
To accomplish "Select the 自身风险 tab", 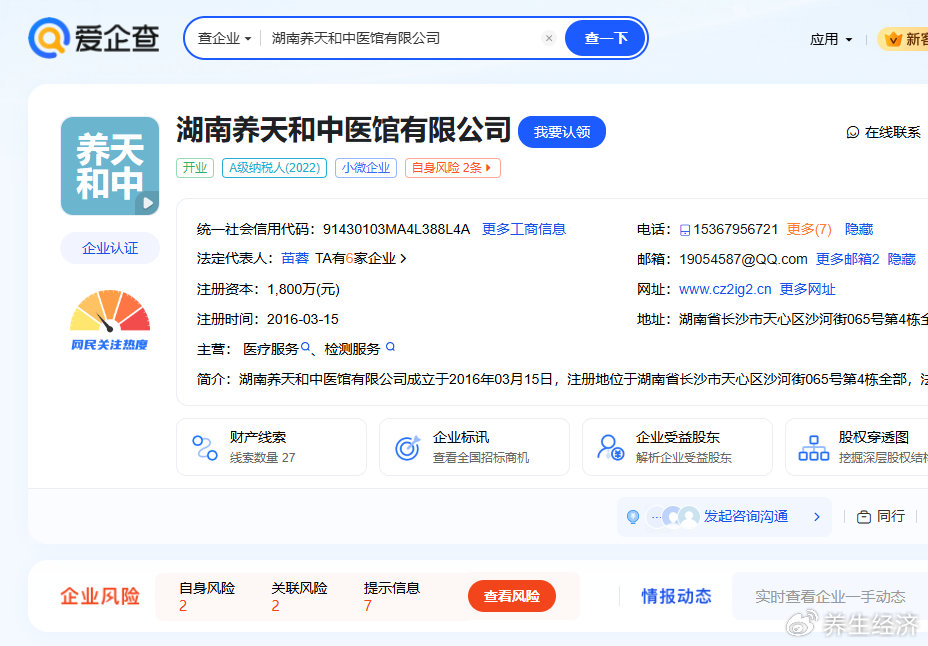I will coord(207,596).
